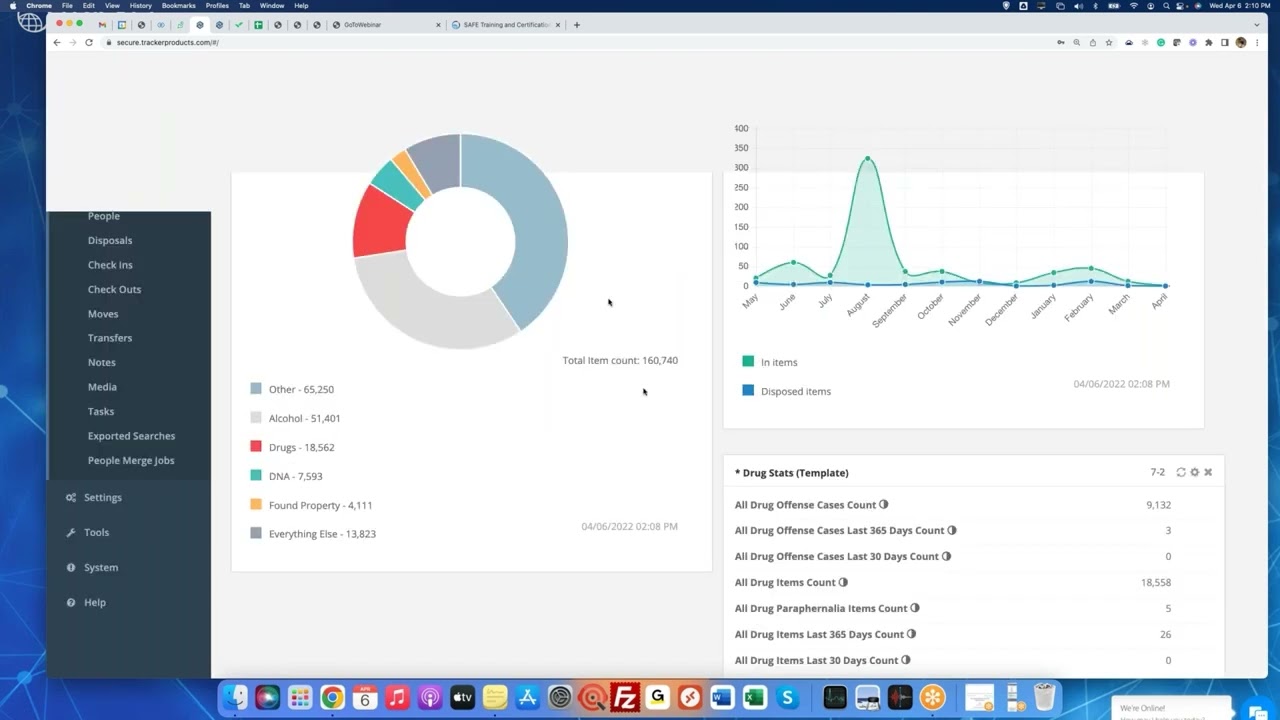Refresh the Drug Stats widget
Screen dimensions: 1280x720
pos(1181,472)
